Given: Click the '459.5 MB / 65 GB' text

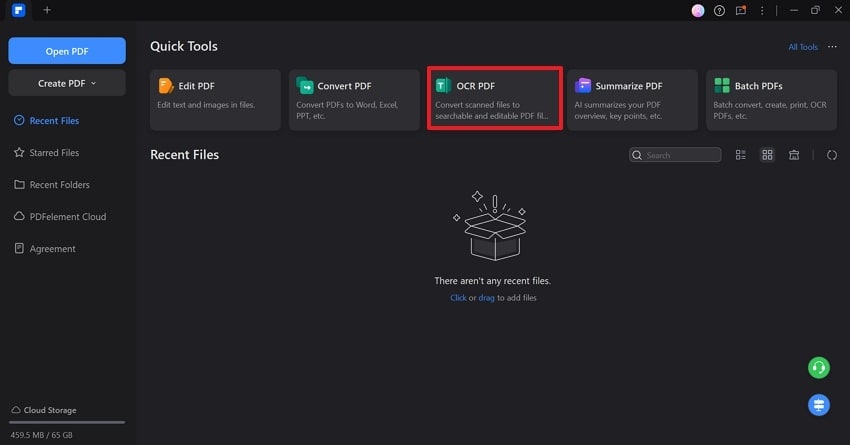Looking at the screenshot, I should pyautogui.click(x=41, y=435).
